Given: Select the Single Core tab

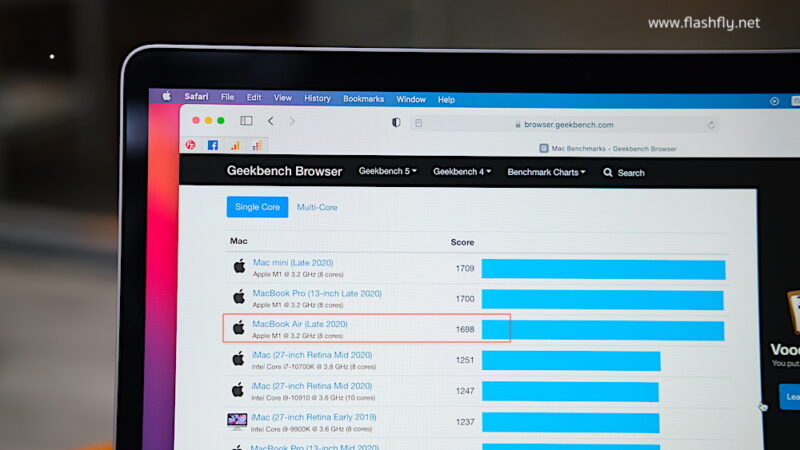Looking at the screenshot, I should tap(257, 207).
